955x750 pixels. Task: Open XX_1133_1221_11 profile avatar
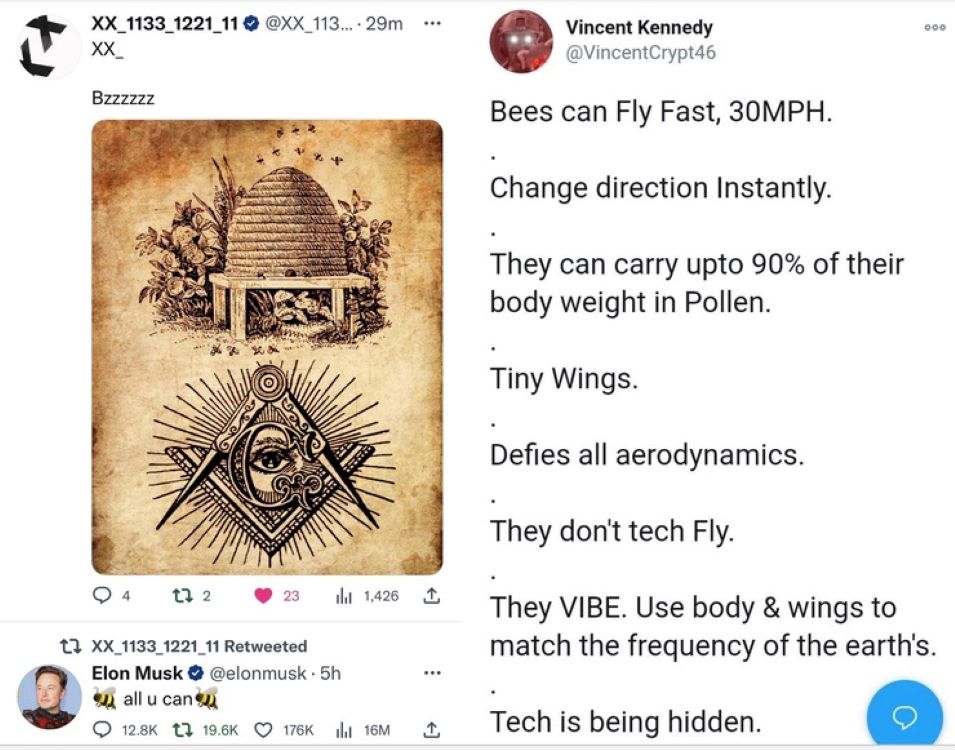coord(50,46)
